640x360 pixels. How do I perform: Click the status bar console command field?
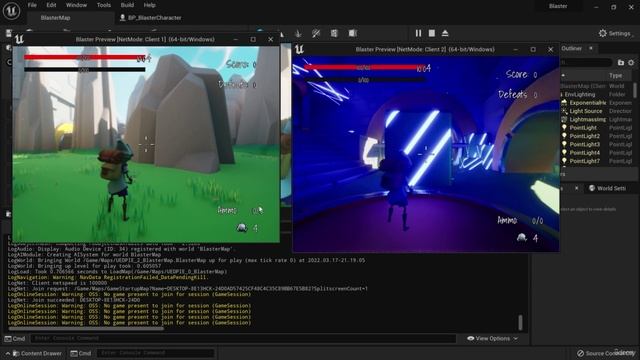155,353
